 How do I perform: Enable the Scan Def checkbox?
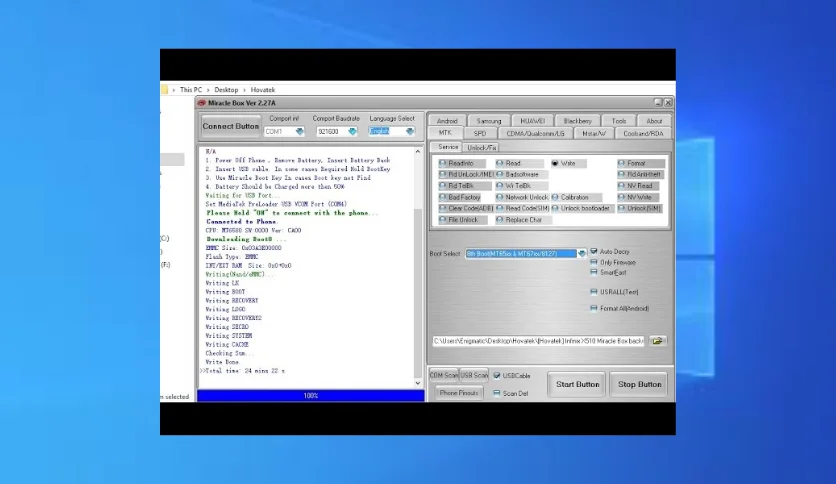(496, 393)
